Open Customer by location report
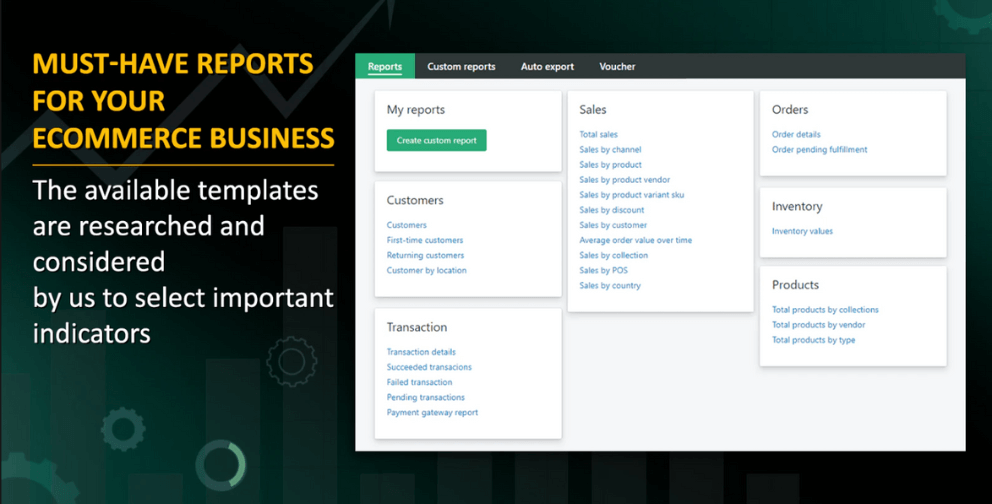Image resolution: width=992 pixels, height=504 pixels. click(427, 271)
